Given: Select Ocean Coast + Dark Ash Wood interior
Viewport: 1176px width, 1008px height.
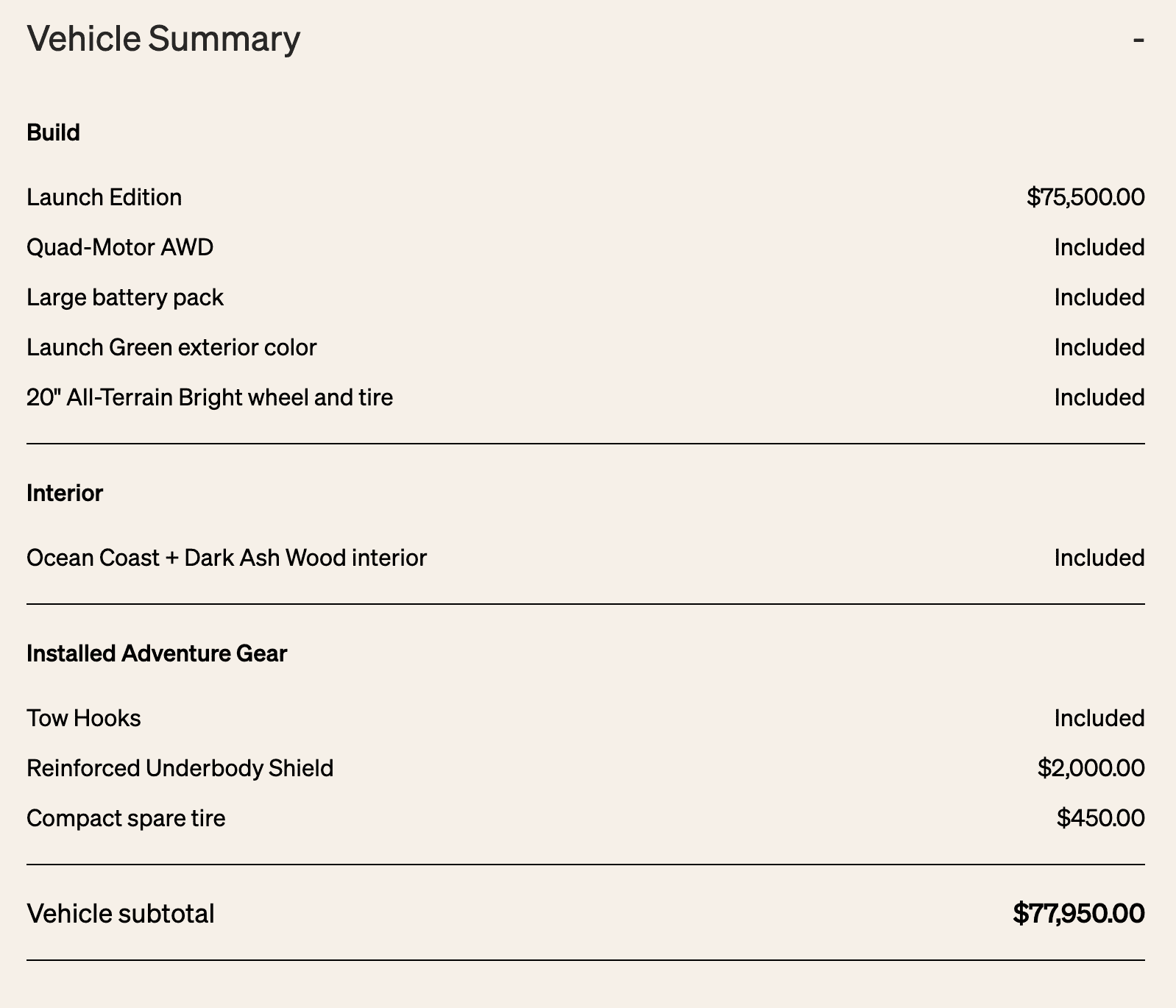Looking at the screenshot, I should click(x=227, y=558).
